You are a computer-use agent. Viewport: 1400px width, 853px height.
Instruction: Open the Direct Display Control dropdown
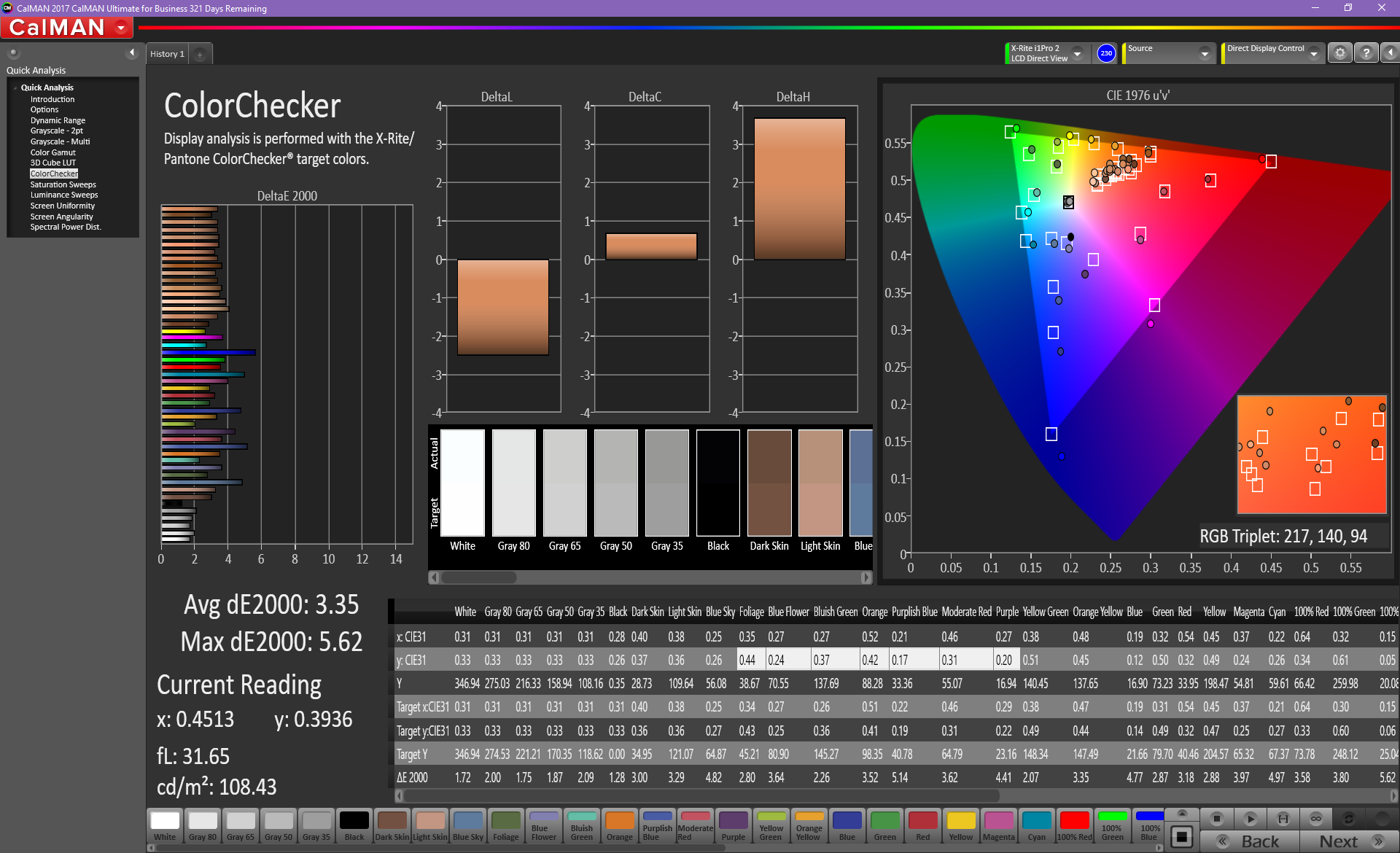[1313, 53]
